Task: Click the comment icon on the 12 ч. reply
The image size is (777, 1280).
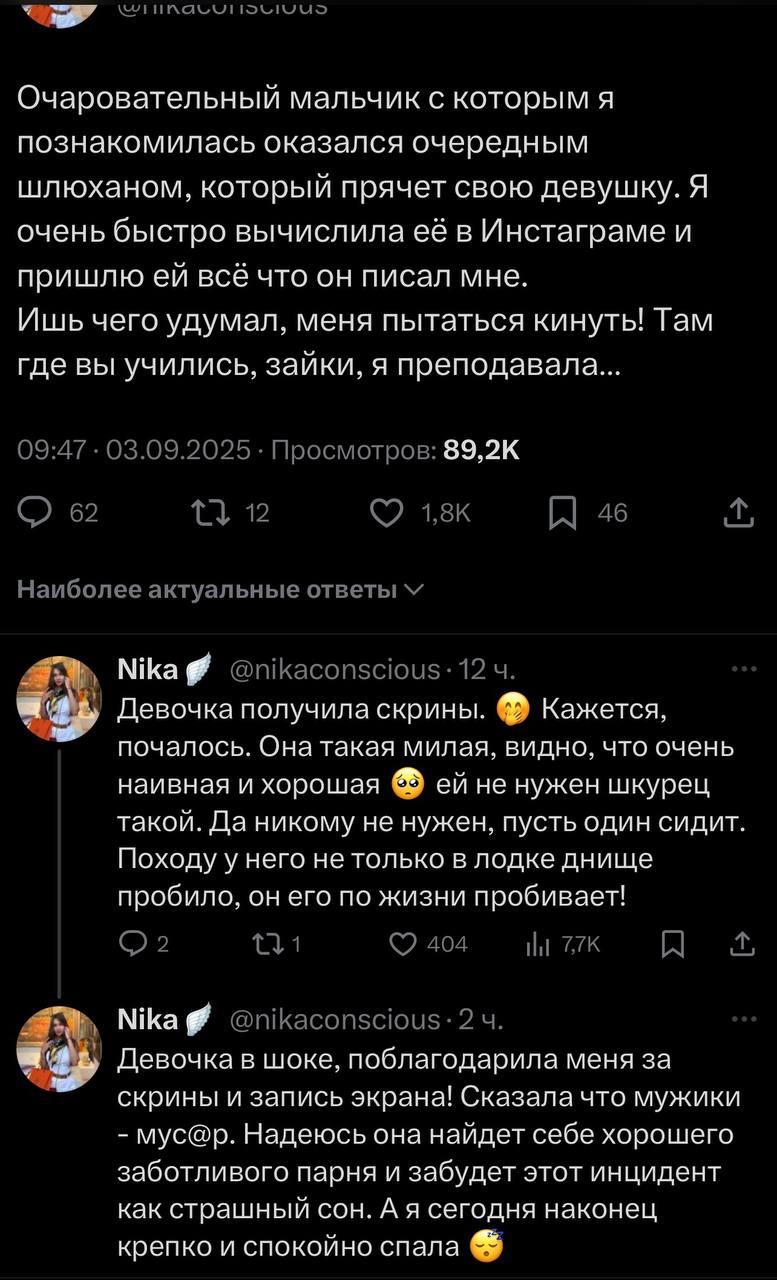Action: click(x=132, y=942)
